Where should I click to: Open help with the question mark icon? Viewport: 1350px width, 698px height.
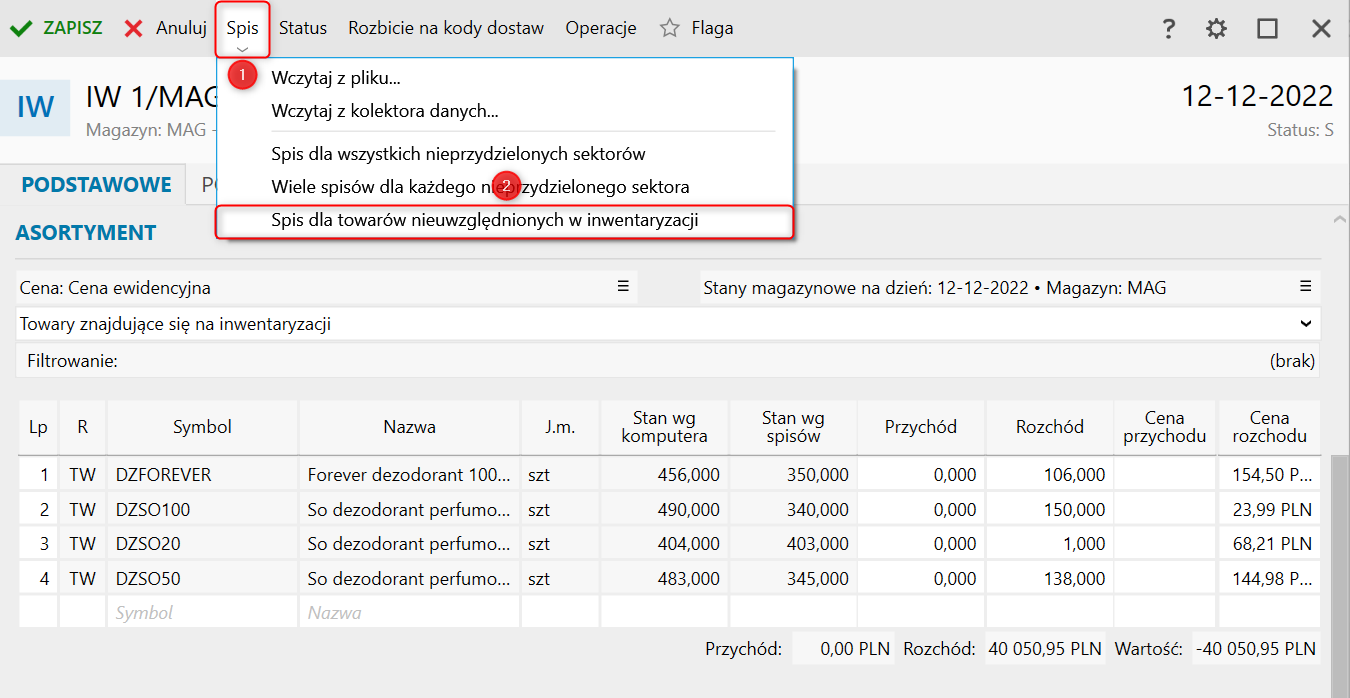(1168, 29)
